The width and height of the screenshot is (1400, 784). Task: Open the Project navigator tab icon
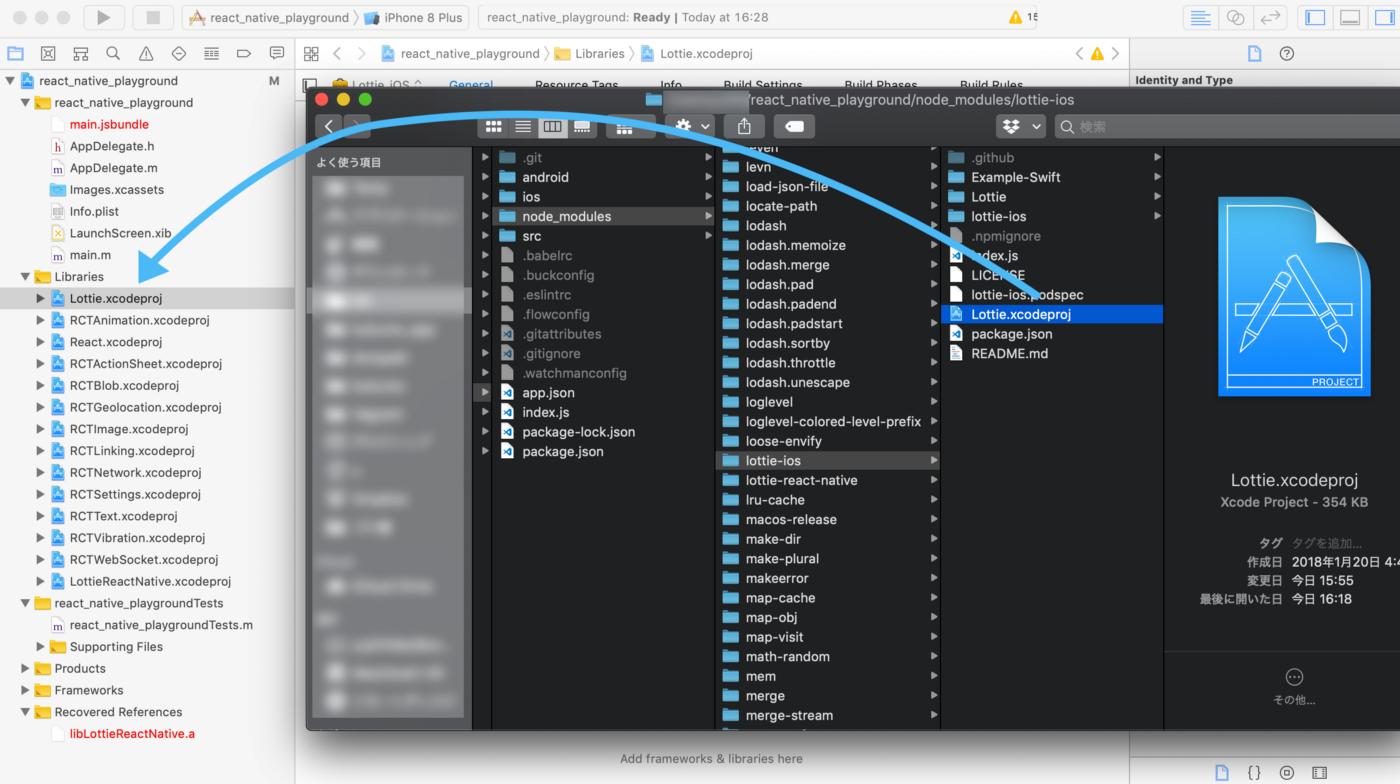[15, 53]
